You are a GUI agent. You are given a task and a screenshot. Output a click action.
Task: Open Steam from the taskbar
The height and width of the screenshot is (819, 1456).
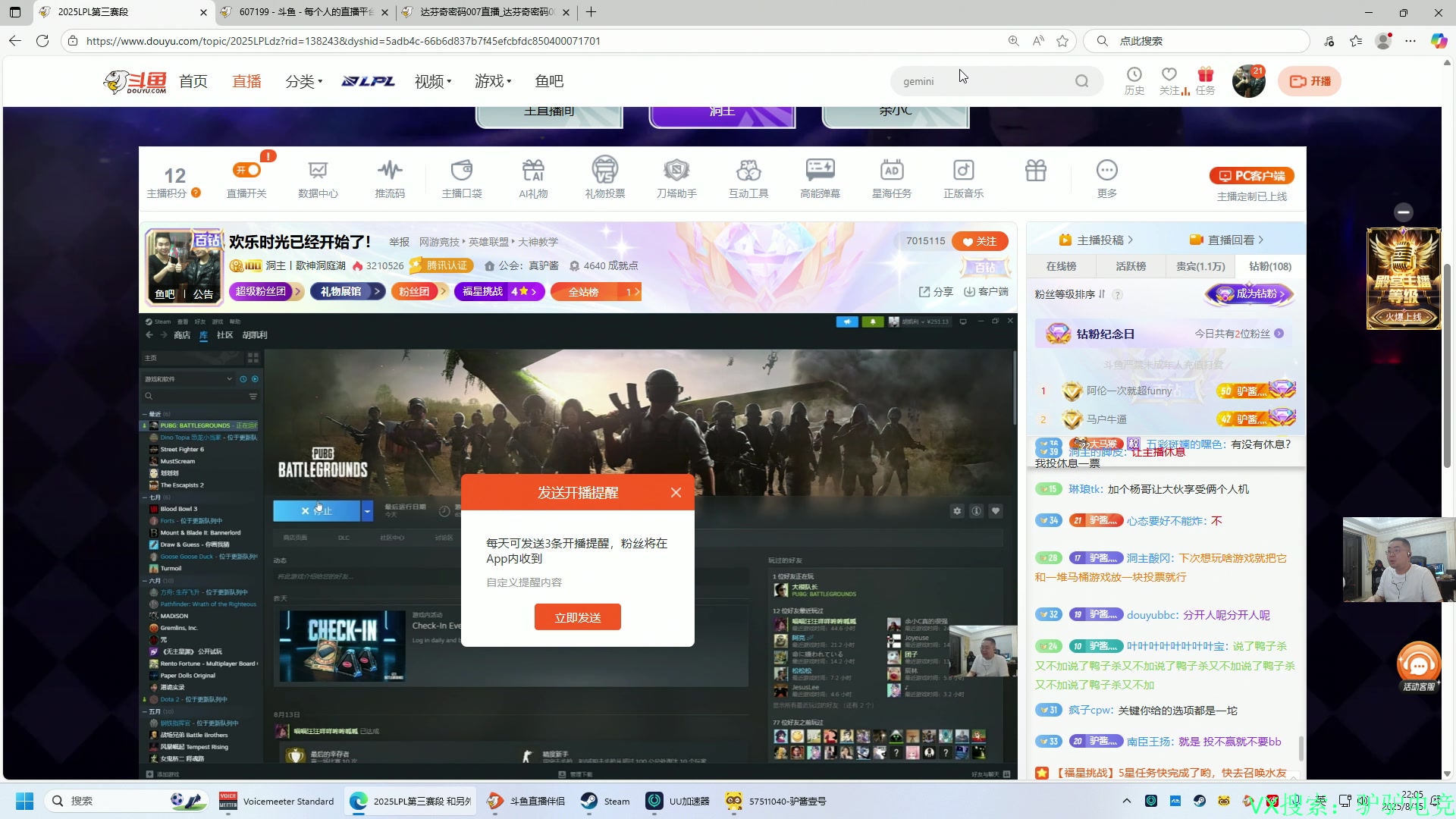pos(605,801)
